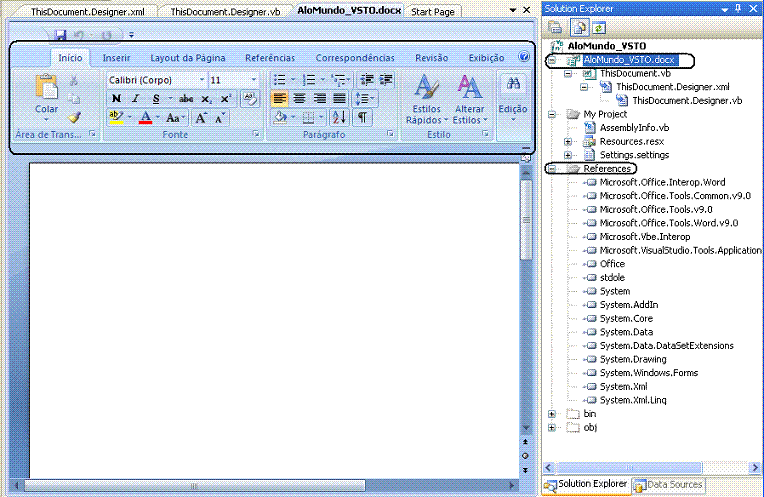Toggle strikethrough abc formatting
Viewport: 764px width, 497px height.
pos(186,98)
